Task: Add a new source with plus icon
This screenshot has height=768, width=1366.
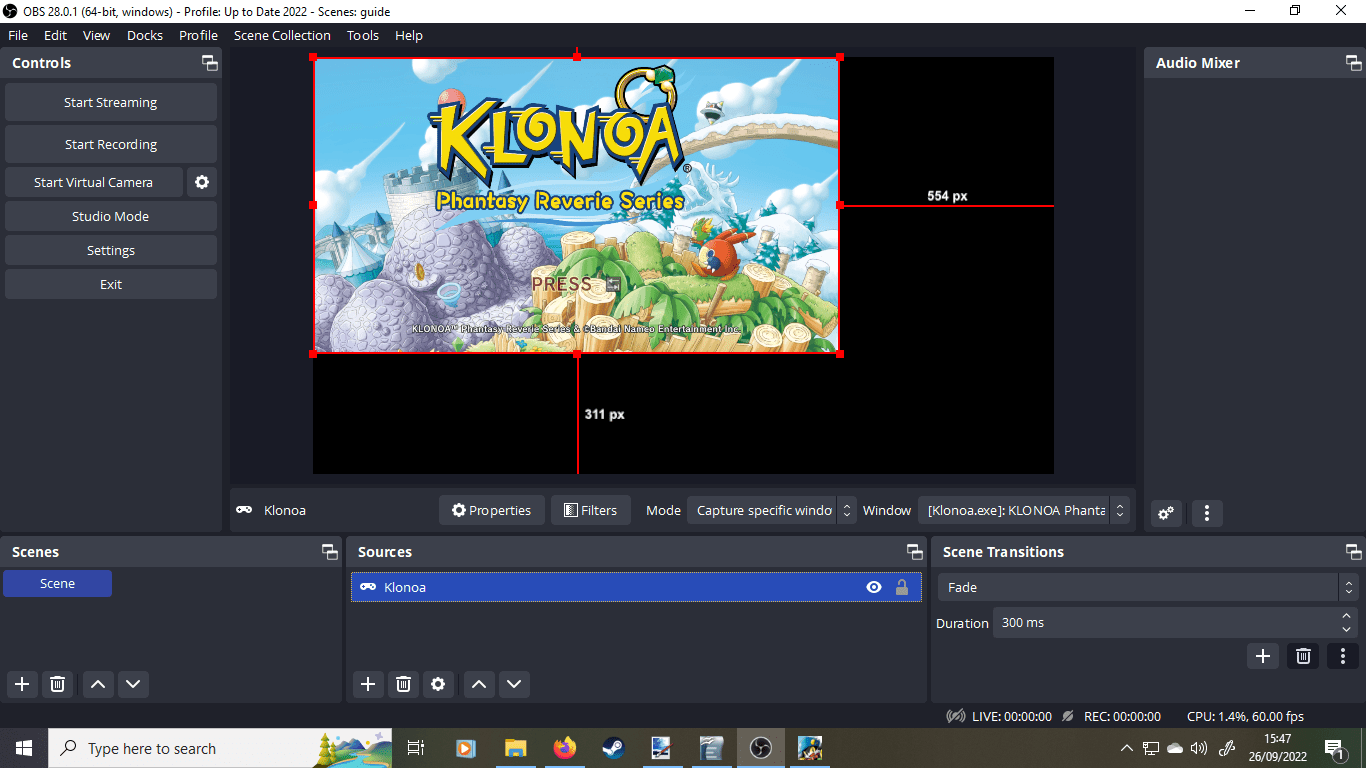Action: (x=368, y=684)
